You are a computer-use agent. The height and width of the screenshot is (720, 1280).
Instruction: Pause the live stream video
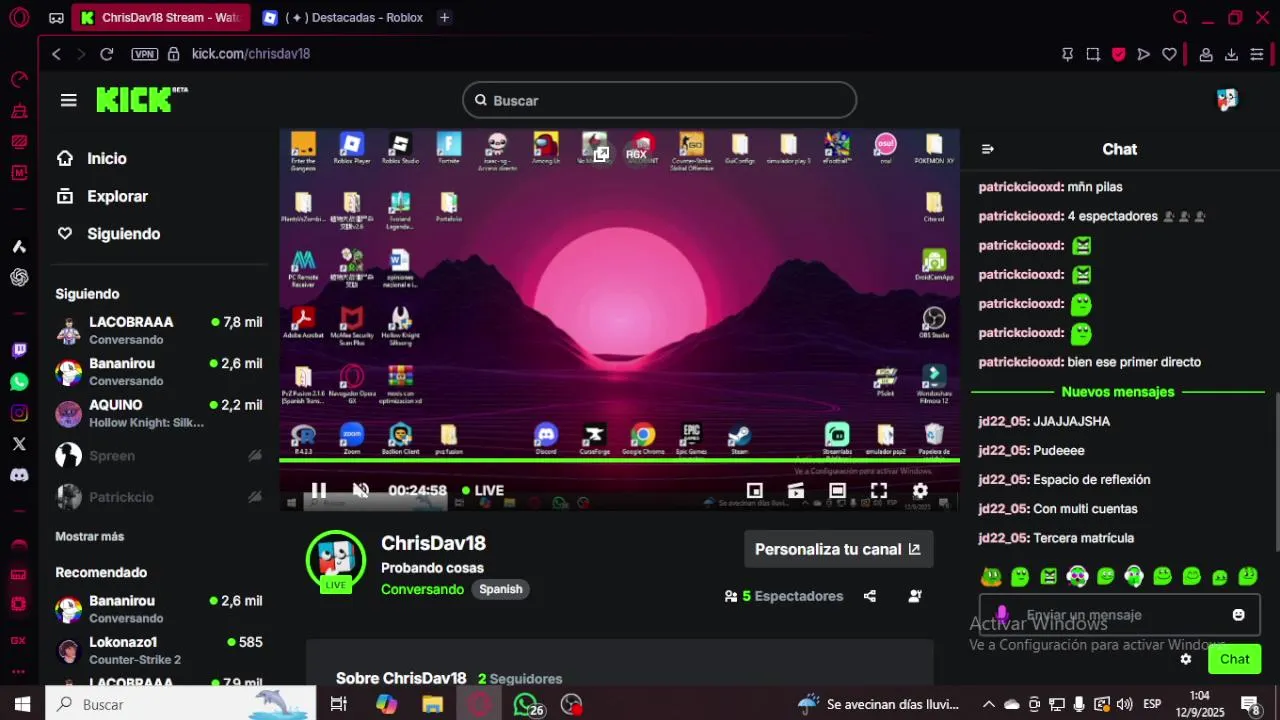pos(318,490)
